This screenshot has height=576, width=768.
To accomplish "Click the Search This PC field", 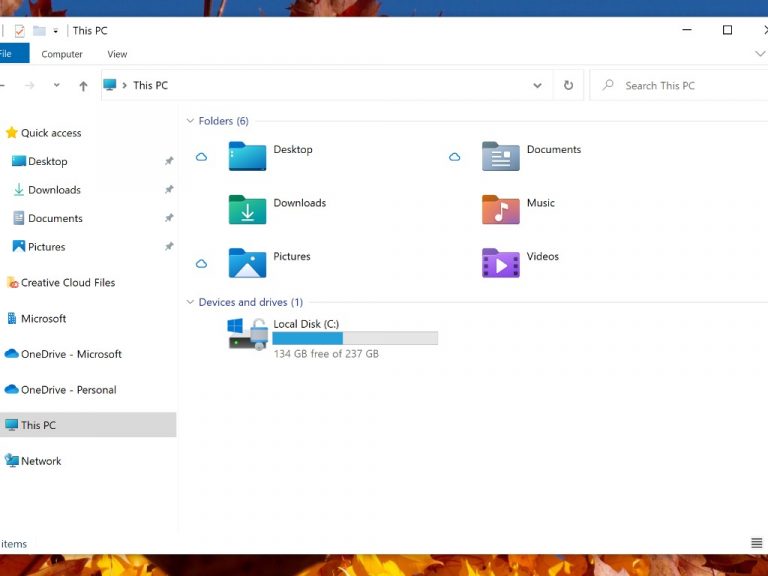I will [679, 85].
